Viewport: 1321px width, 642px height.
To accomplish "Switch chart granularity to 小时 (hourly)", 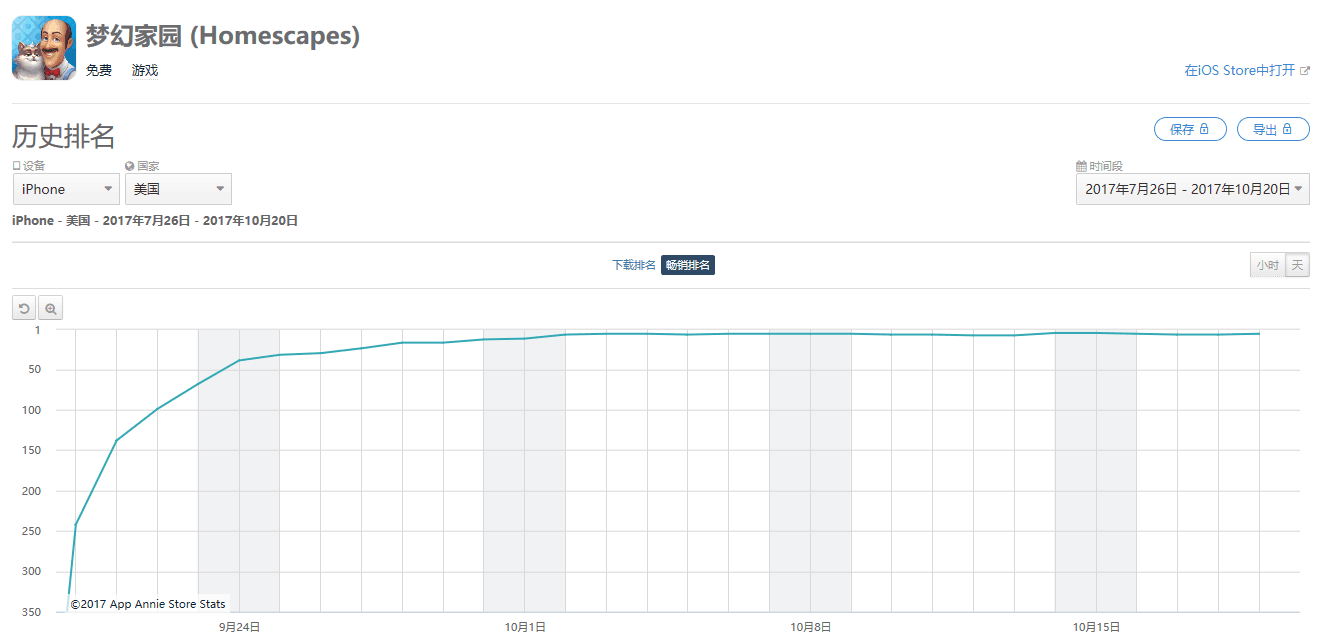I will pyautogui.click(x=1267, y=265).
